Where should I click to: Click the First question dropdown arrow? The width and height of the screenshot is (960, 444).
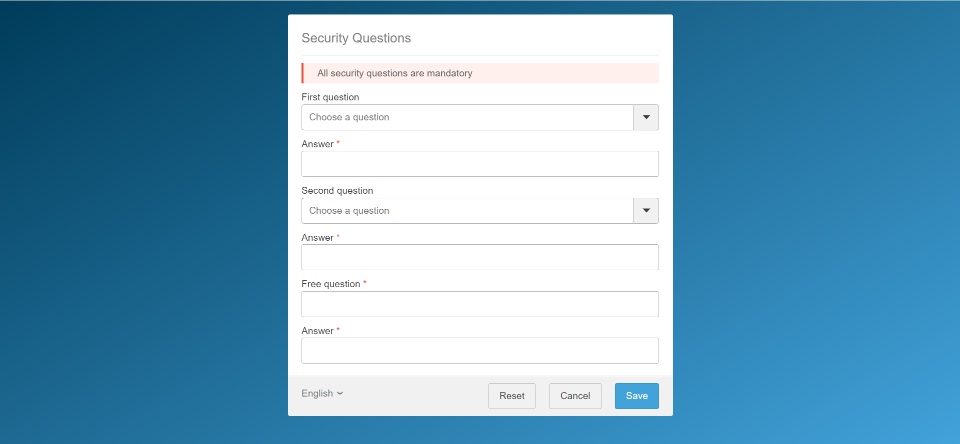pyautogui.click(x=646, y=117)
